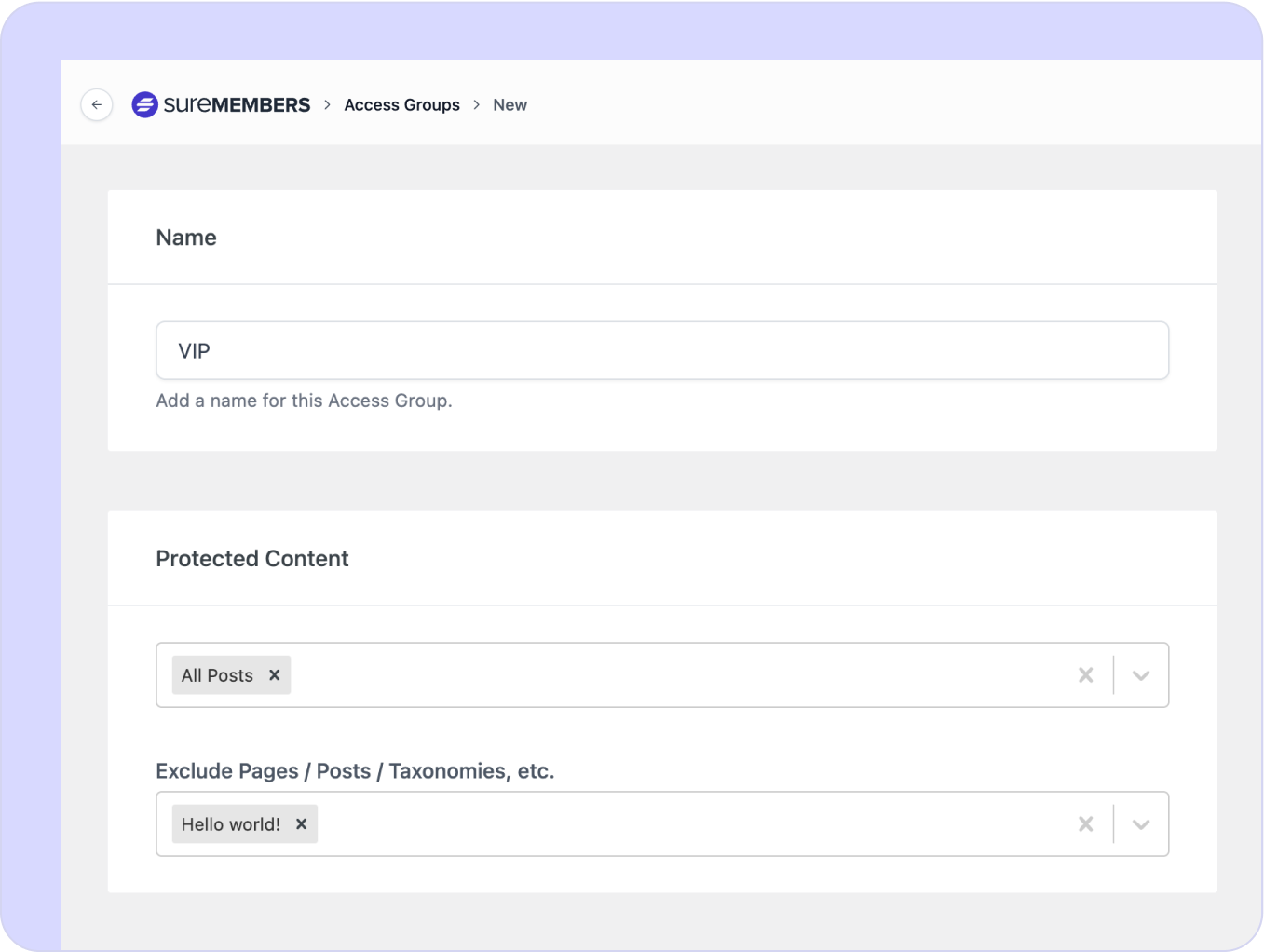This screenshot has height=952, width=1264.
Task: Click the Hello world! chip
Action: coord(231,823)
